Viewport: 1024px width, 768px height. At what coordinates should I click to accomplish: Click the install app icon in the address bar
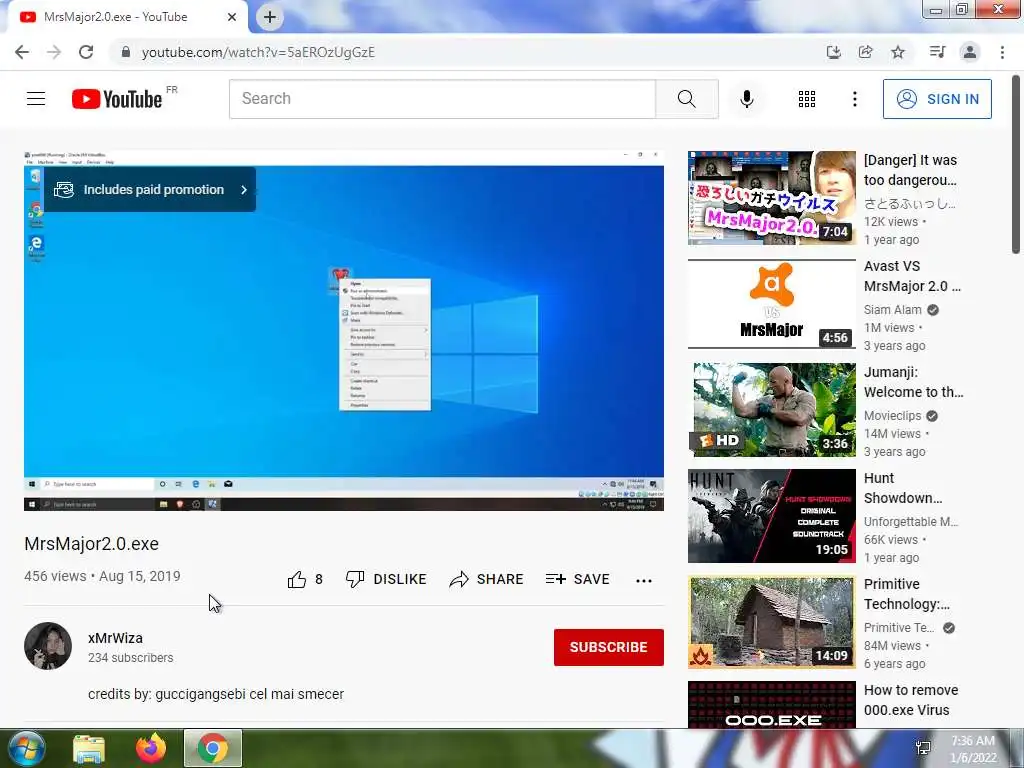point(834,52)
